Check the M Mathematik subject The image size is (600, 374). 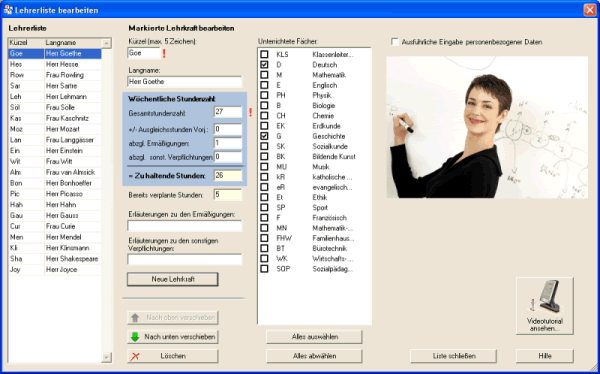point(264,75)
